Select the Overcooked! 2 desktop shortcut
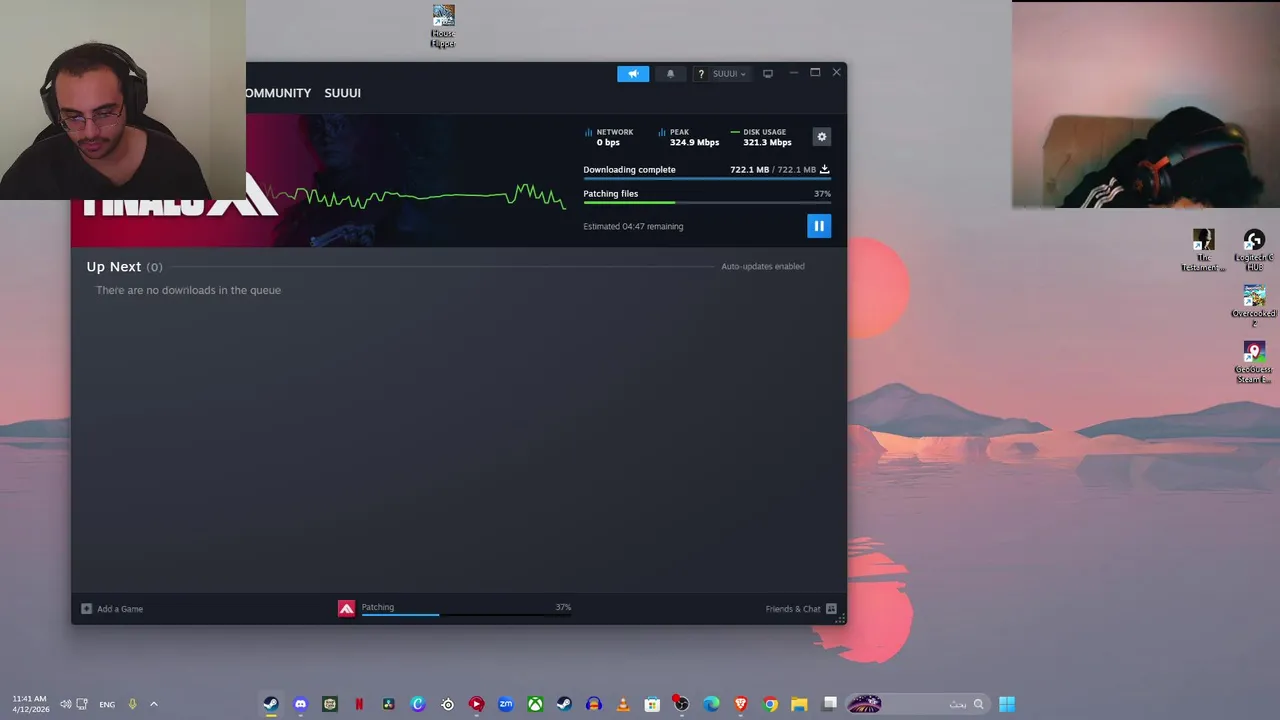 pos(1254,307)
